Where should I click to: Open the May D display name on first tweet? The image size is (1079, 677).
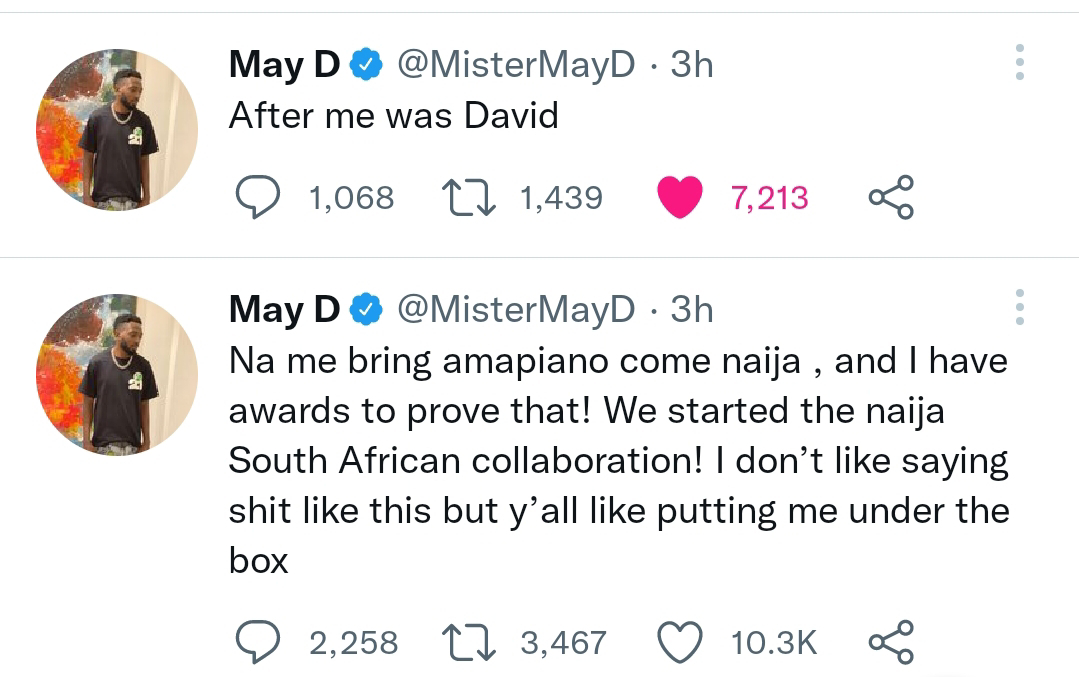point(284,65)
